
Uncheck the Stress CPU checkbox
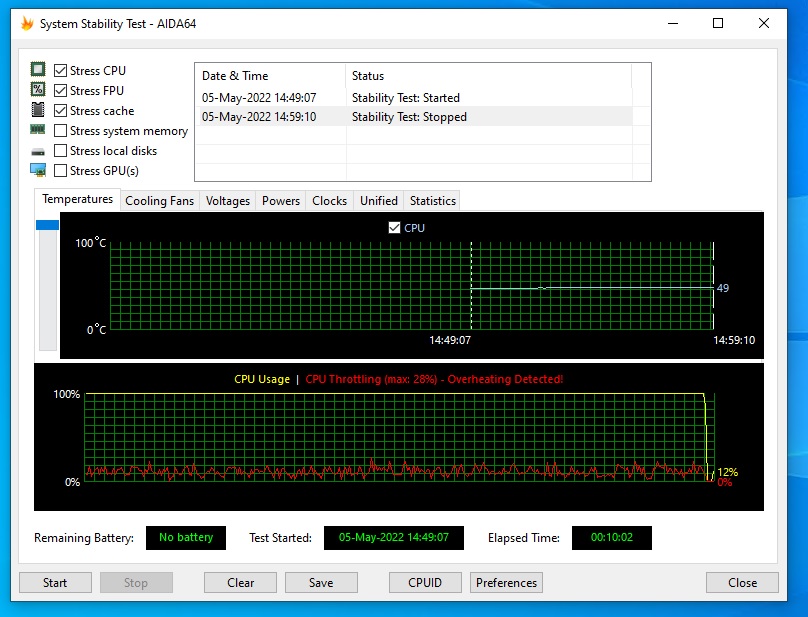[61, 71]
